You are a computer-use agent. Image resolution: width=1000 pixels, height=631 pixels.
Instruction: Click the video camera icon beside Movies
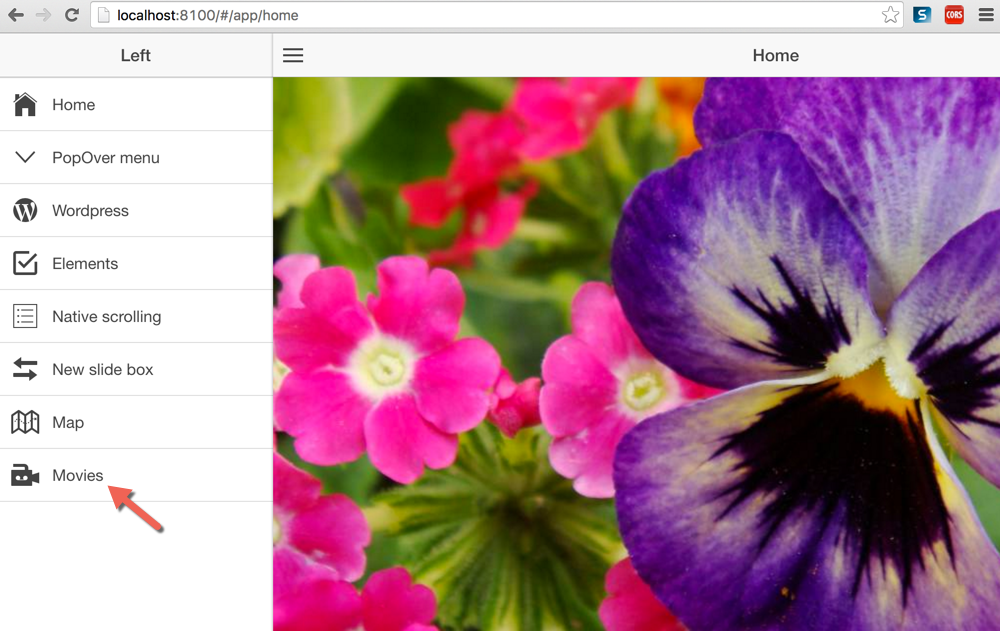(x=25, y=475)
